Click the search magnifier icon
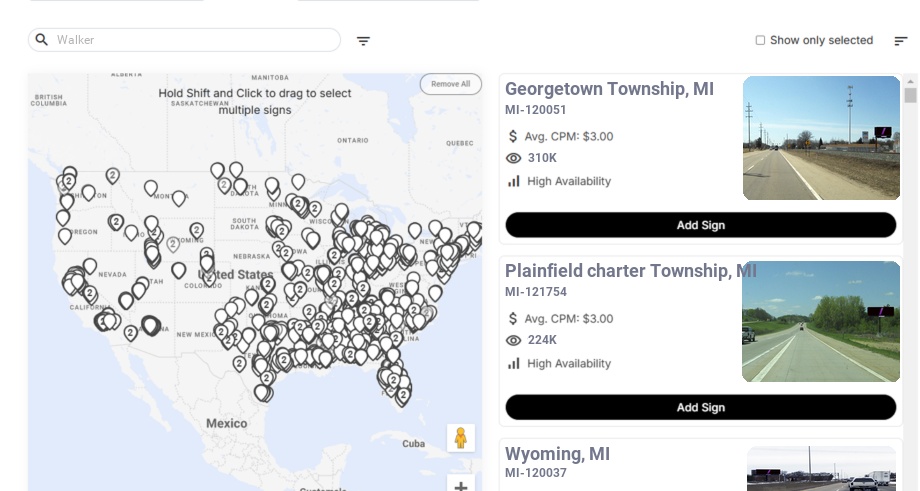This screenshot has height=491, width=920. tap(41, 40)
